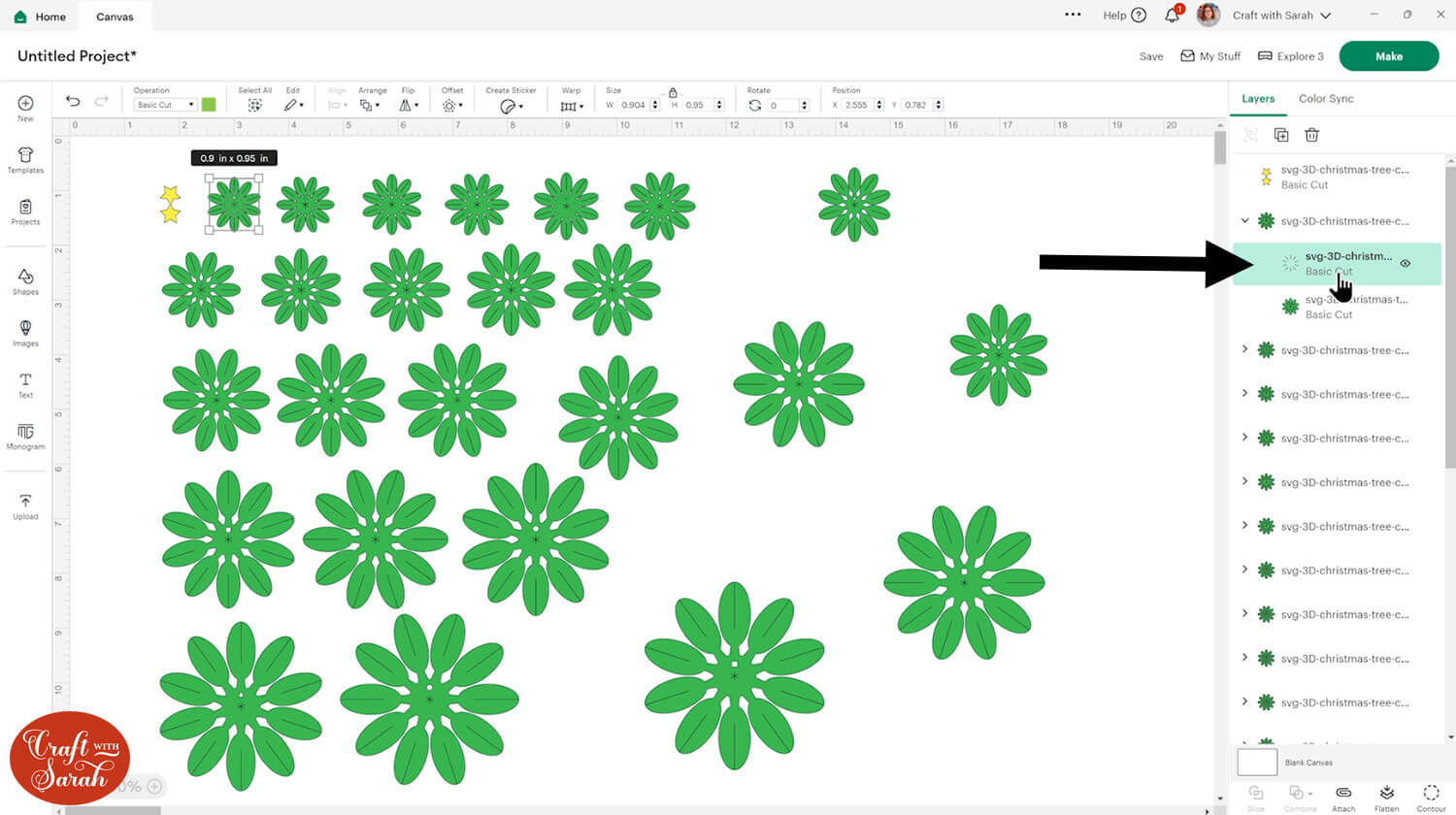1456x815 pixels.
Task: Open the Craft with Sarah account menu
Action: point(1280,16)
